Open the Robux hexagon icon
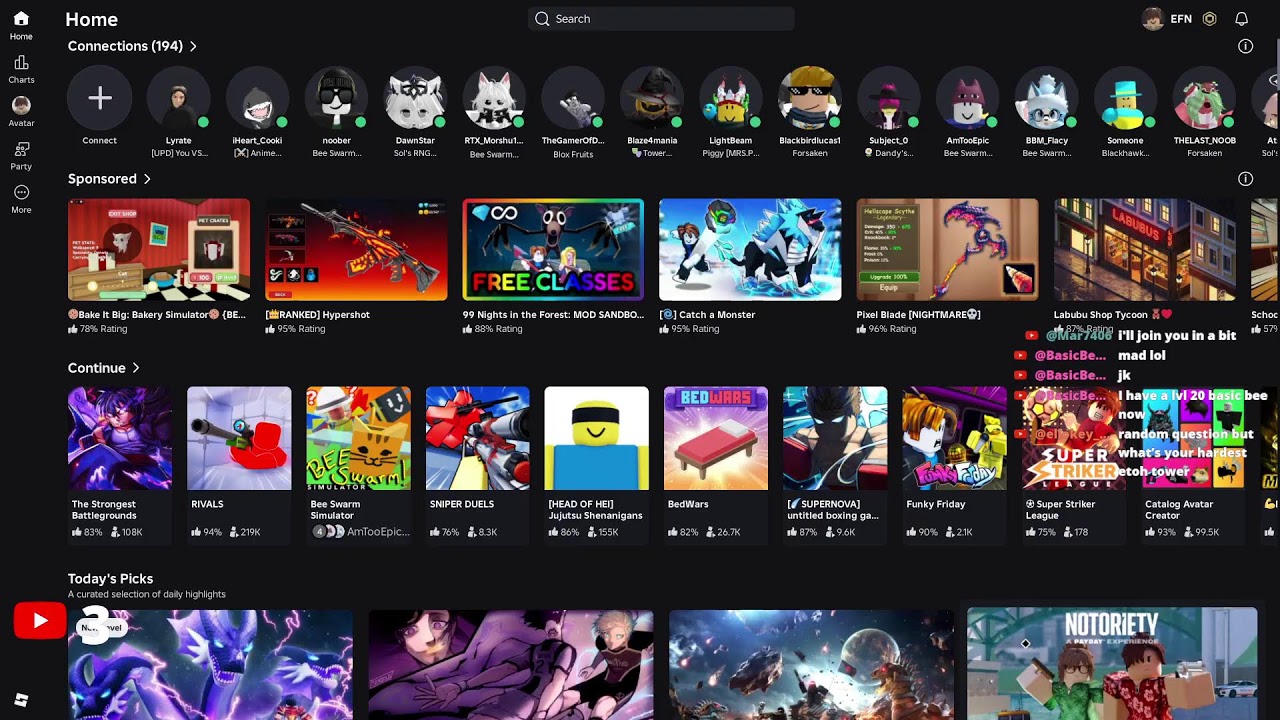This screenshot has width=1280, height=720. (1209, 19)
